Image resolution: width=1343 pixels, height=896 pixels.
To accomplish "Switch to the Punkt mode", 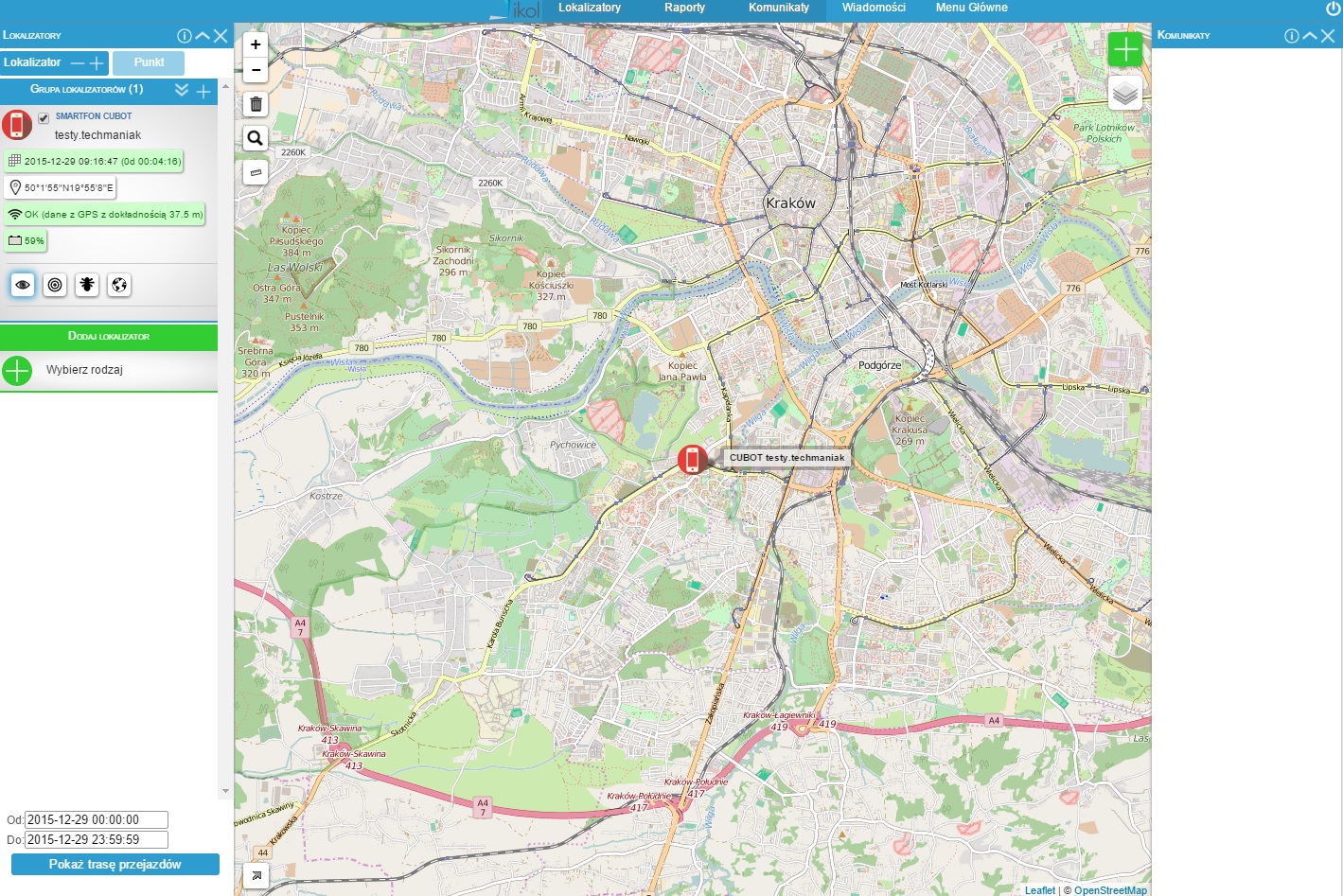I will click(x=149, y=62).
